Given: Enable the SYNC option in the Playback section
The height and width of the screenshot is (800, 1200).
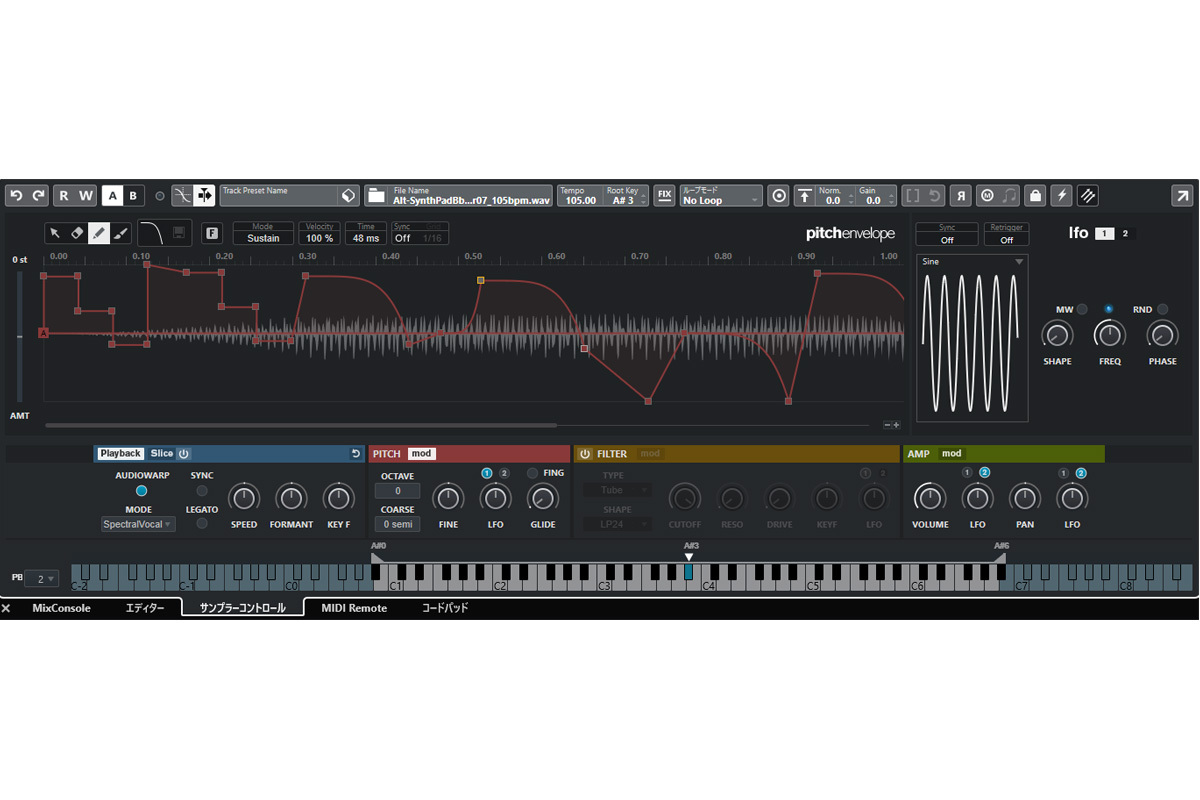Looking at the screenshot, I should [201, 489].
